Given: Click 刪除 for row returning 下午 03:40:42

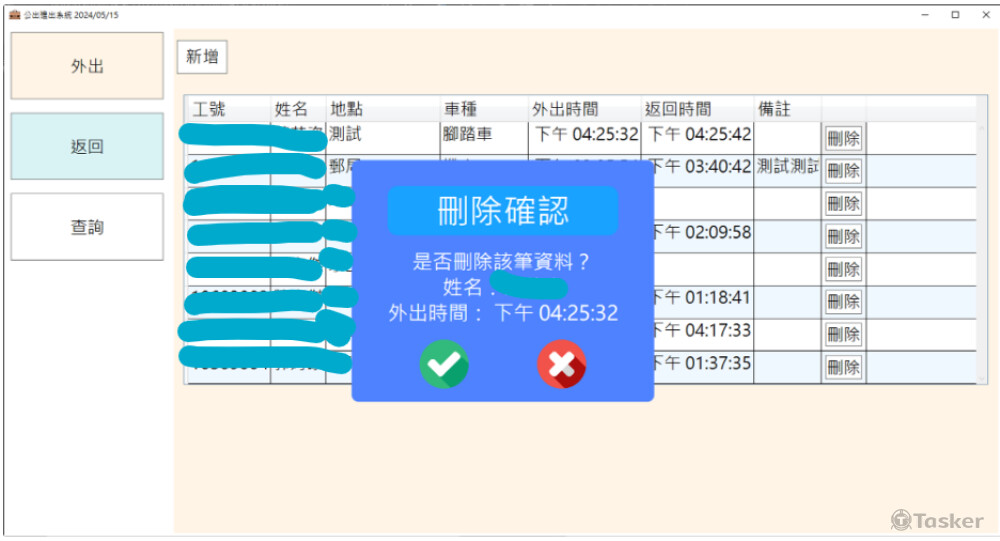Looking at the screenshot, I should pyautogui.click(x=843, y=171).
